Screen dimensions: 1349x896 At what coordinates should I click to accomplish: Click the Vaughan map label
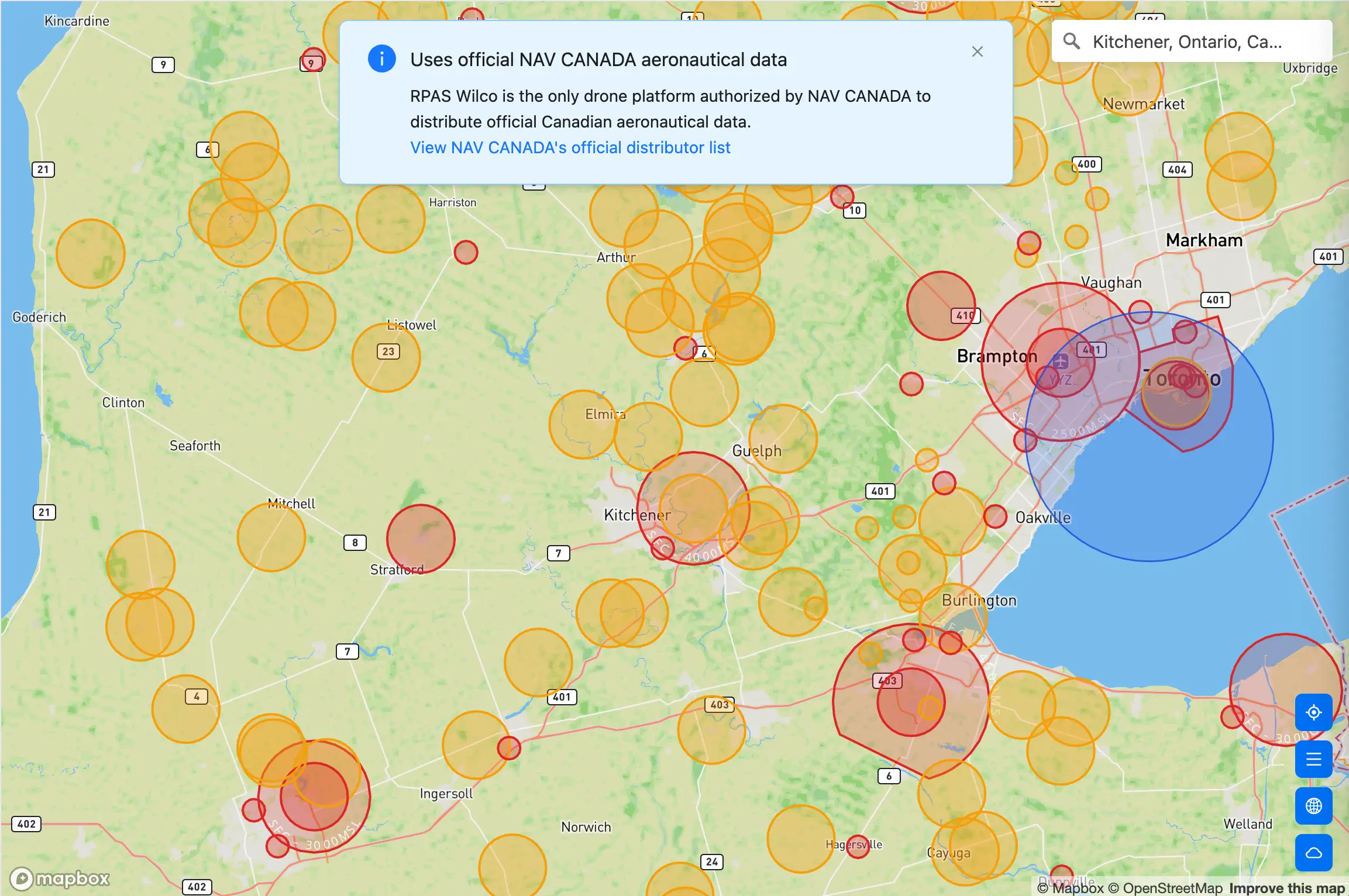[x=1111, y=282]
